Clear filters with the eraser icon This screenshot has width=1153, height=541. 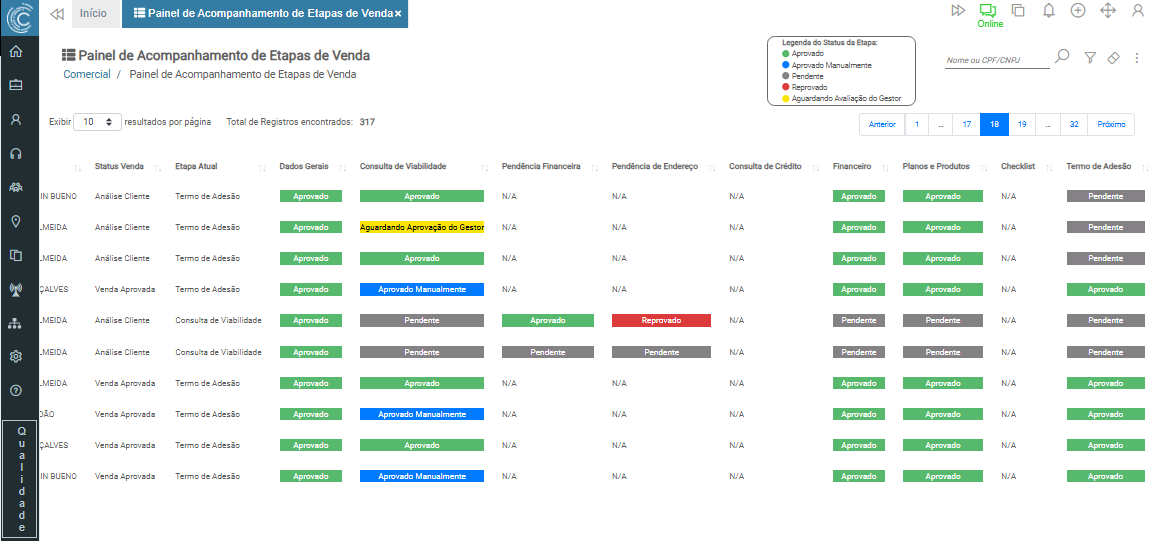[1113, 58]
